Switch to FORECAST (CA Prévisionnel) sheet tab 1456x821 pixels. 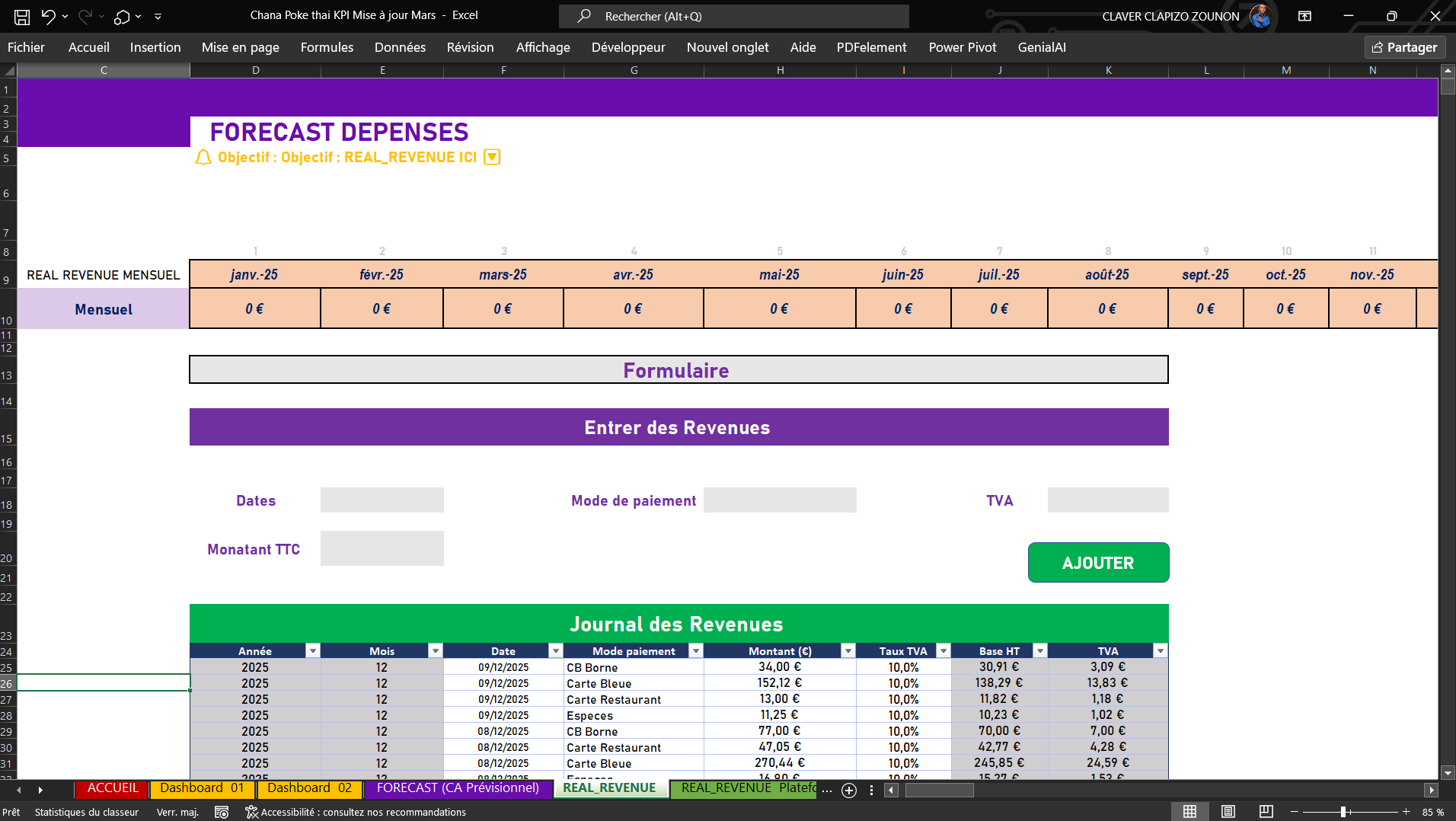[458, 788]
